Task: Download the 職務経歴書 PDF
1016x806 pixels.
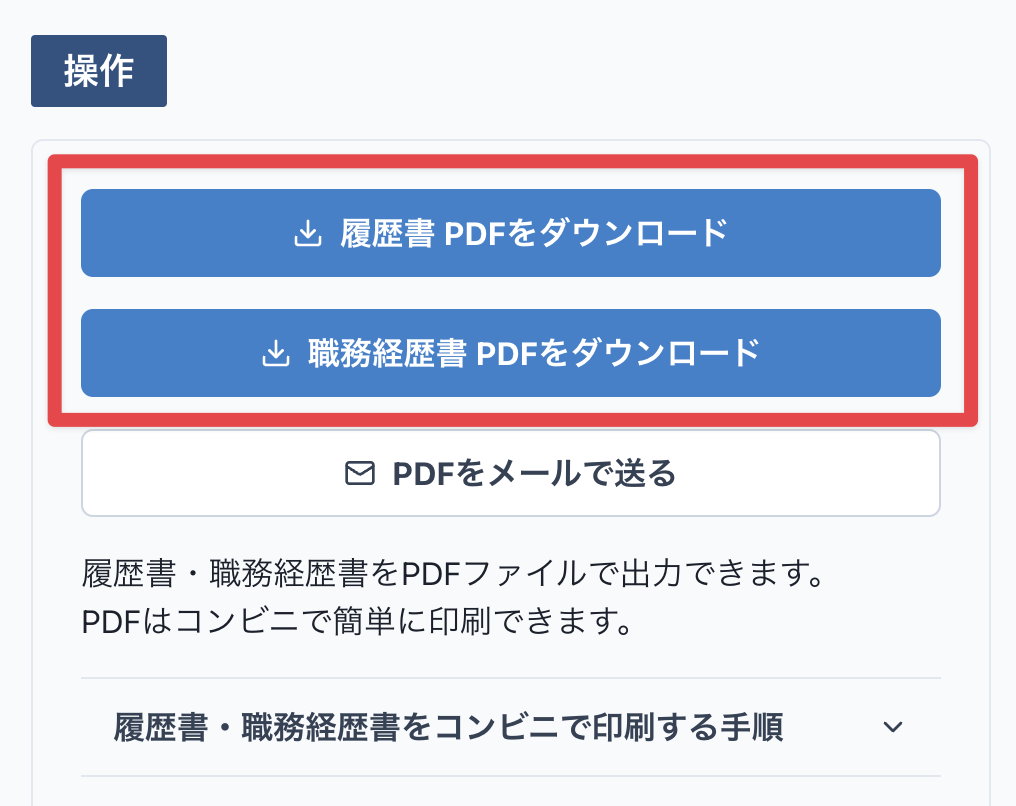Action: 511,353
